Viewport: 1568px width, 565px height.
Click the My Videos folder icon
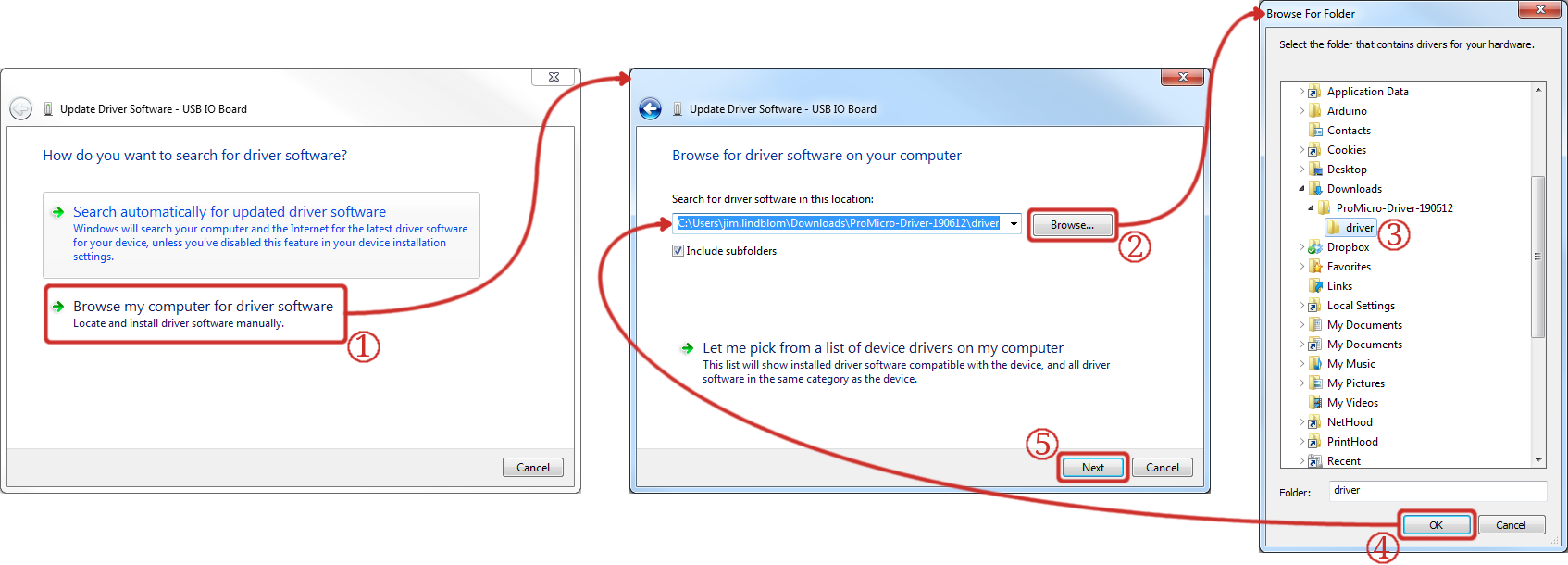tap(1314, 403)
